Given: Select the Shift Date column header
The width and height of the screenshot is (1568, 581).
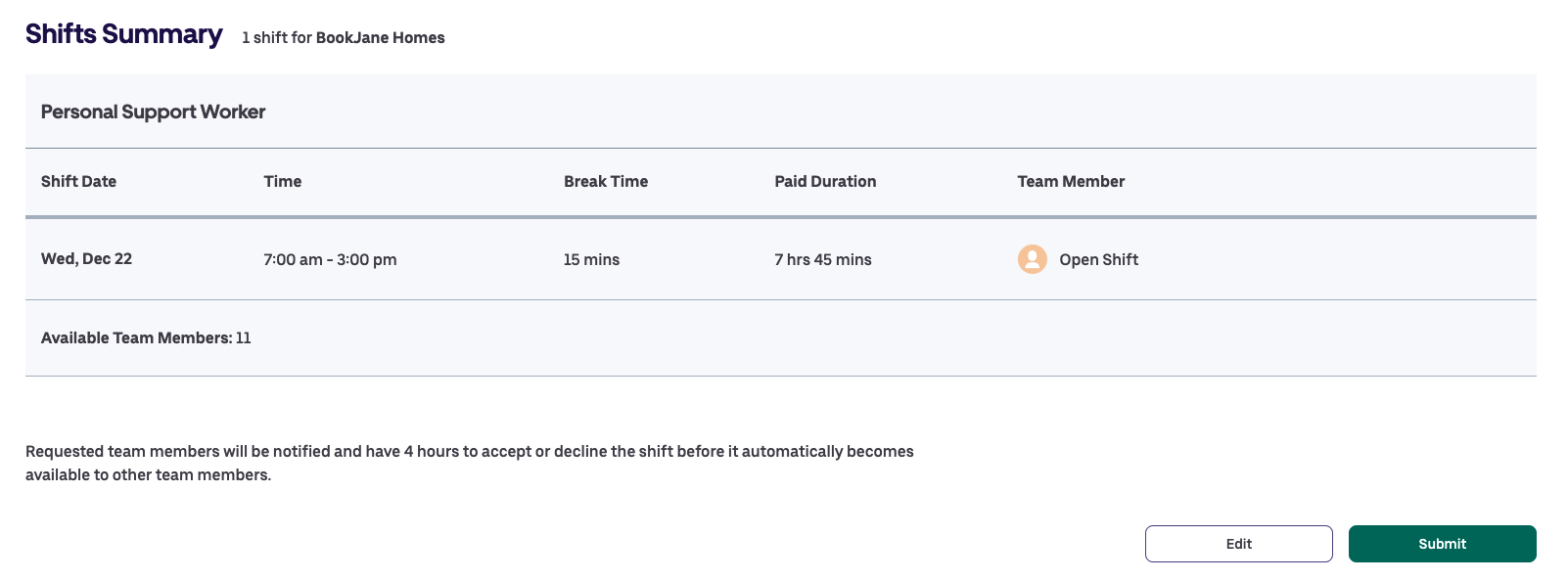Looking at the screenshot, I should [78, 182].
